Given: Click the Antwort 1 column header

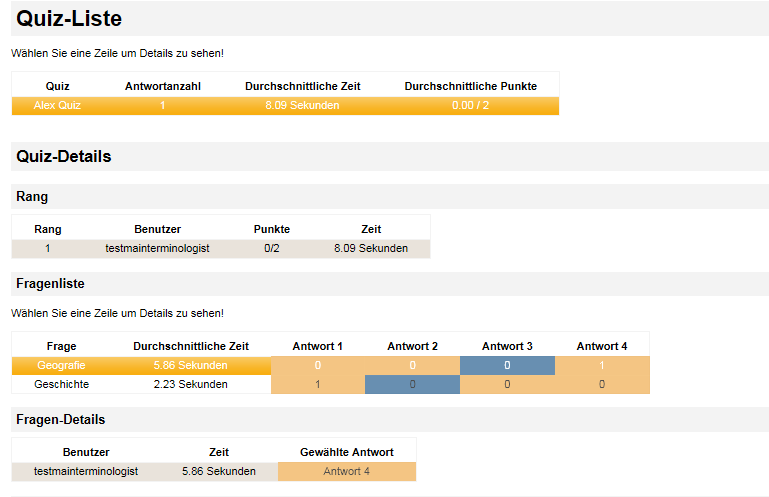Looking at the screenshot, I should [317, 346].
